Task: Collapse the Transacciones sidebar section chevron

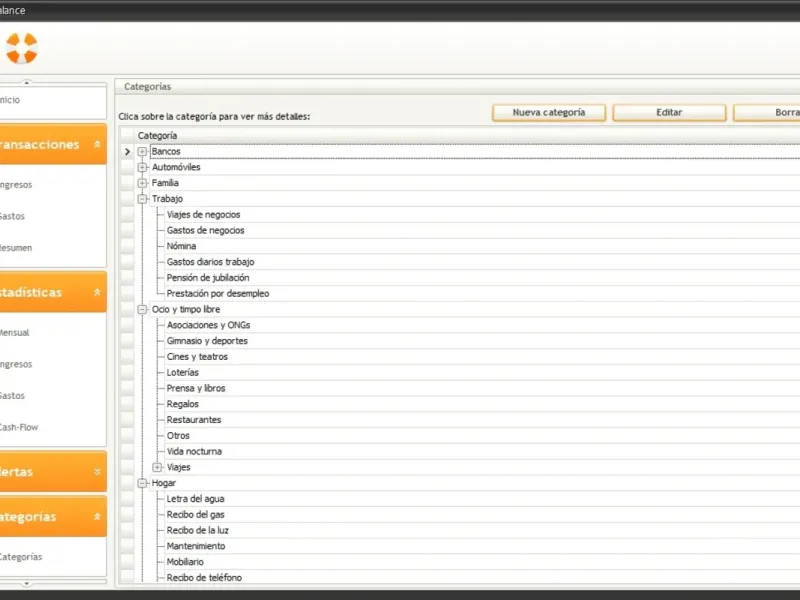Action: pos(97,144)
